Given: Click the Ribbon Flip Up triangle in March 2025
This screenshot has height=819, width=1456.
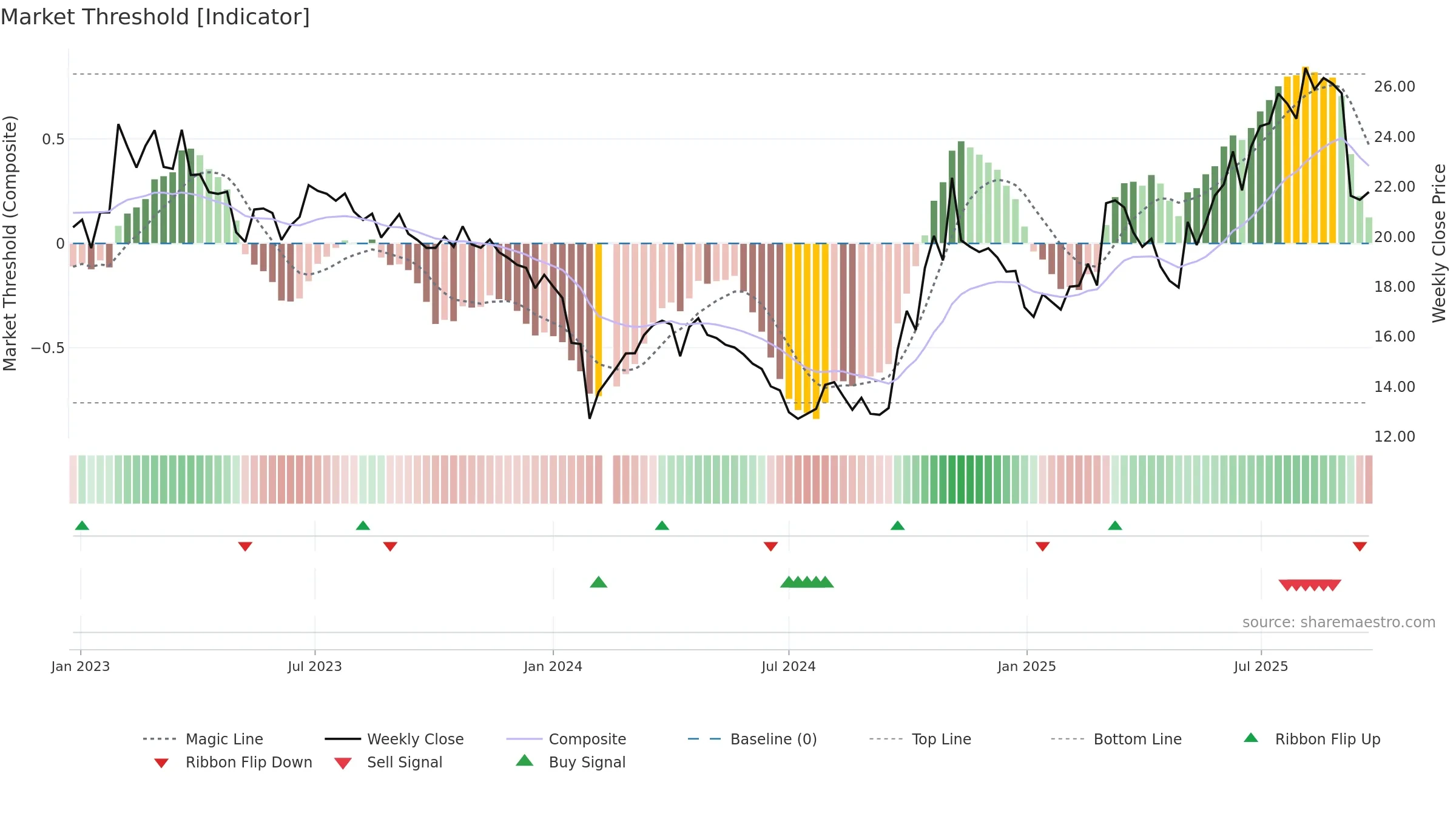Looking at the screenshot, I should click(x=1114, y=525).
